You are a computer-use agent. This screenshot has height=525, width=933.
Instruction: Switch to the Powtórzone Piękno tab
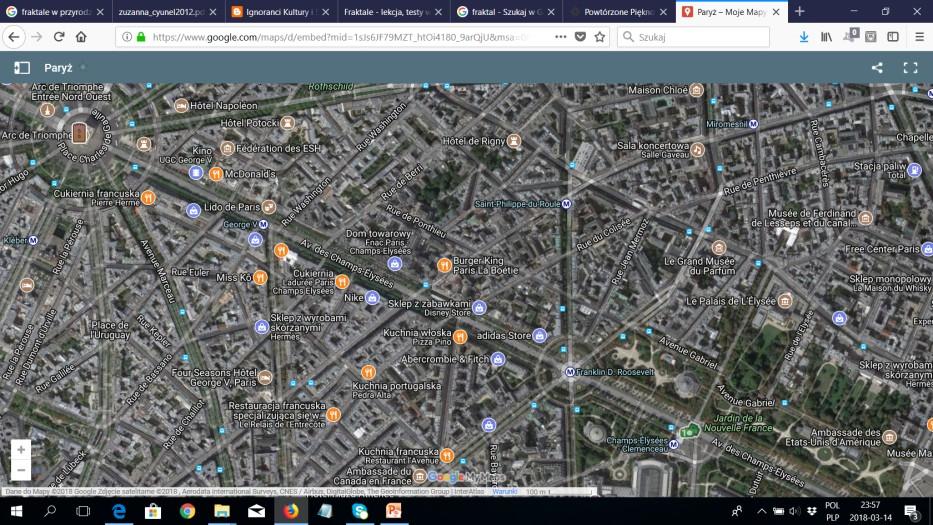tap(618, 11)
